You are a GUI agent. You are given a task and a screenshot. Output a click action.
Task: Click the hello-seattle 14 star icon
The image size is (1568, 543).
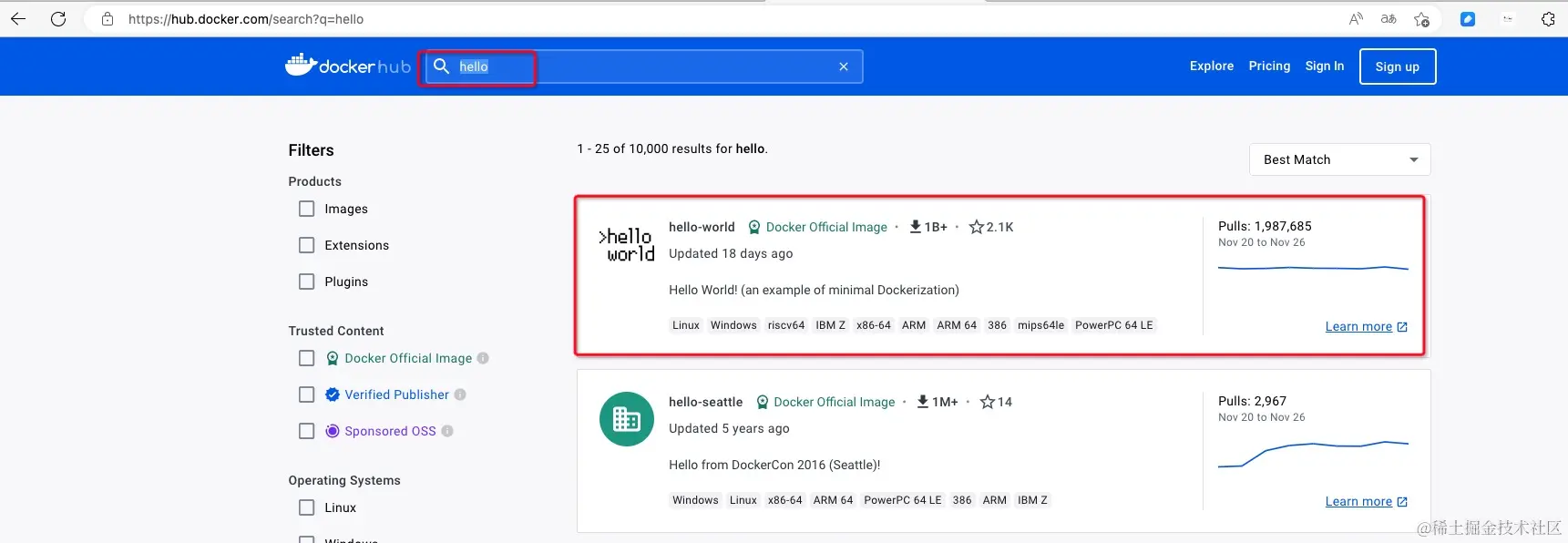click(987, 402)
